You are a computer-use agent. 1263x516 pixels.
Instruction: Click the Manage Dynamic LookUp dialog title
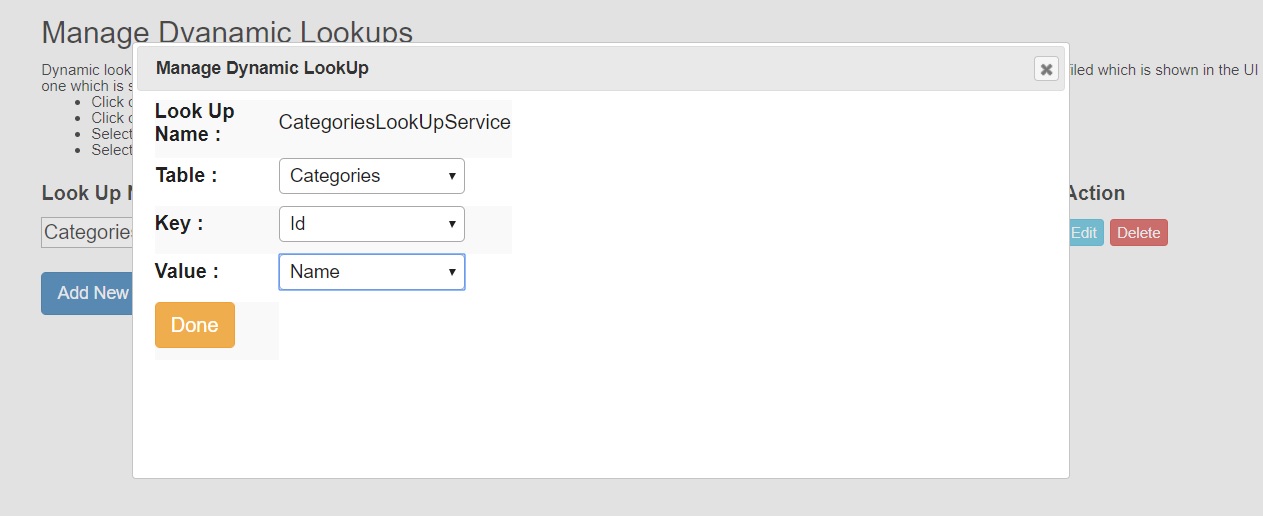tap(262, 68)
